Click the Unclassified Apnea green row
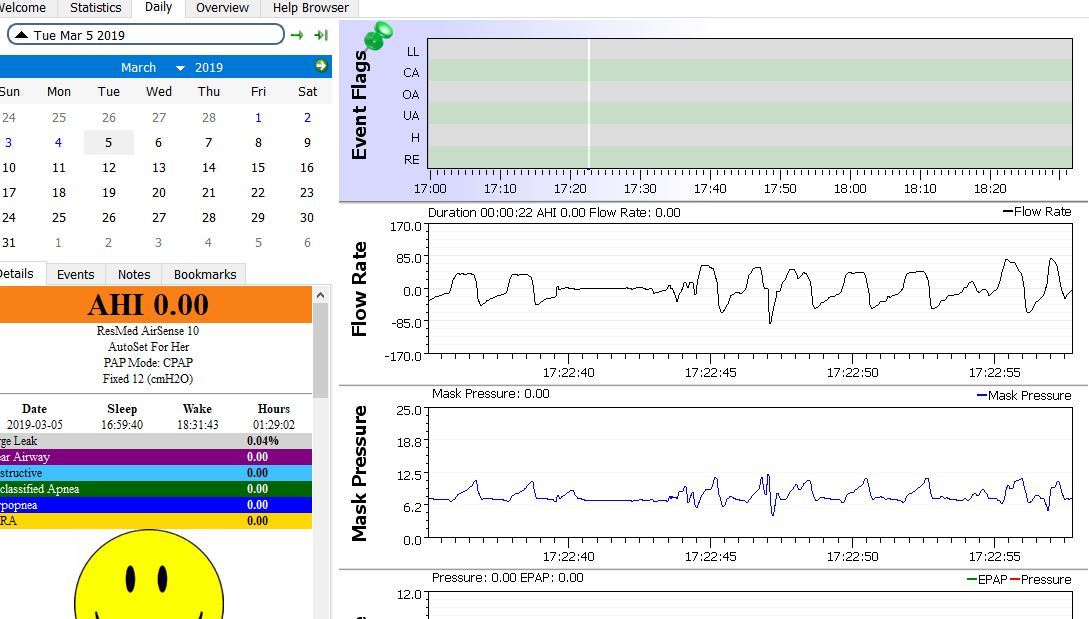The height and width of the screenshot is (619, 1089). click(156, 489)
